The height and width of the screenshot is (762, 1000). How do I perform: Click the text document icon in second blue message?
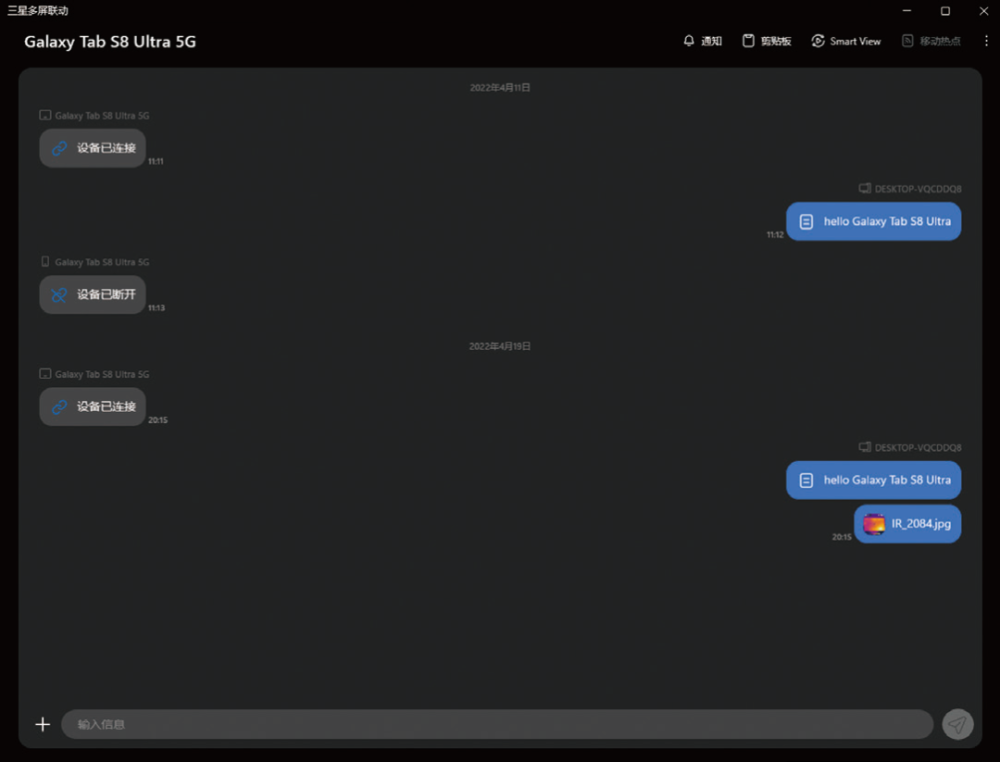click(x=806, y=480)
